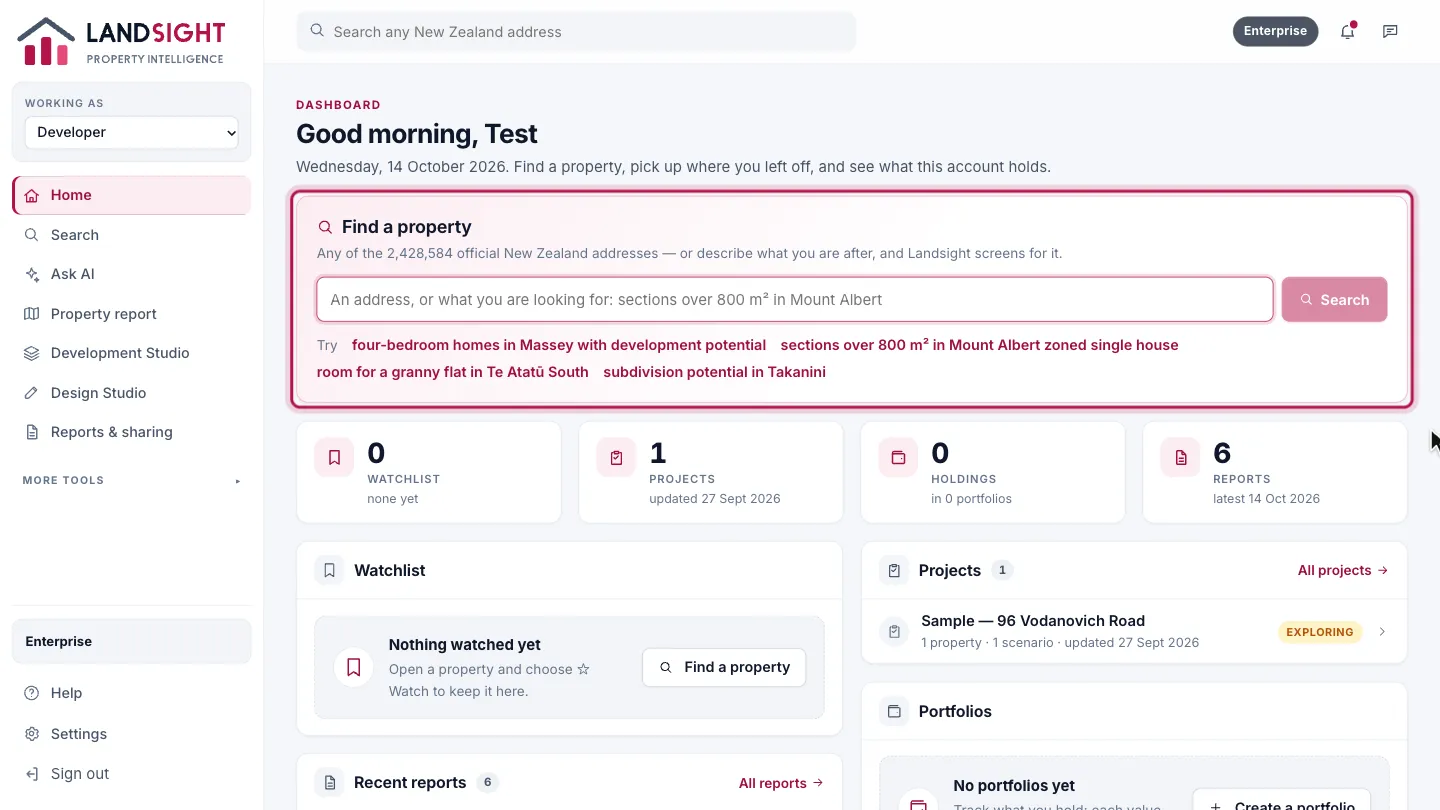Click the Holdings portfolio stat icon
This screenshot has width=1440, height=810.
coord(898,458)
